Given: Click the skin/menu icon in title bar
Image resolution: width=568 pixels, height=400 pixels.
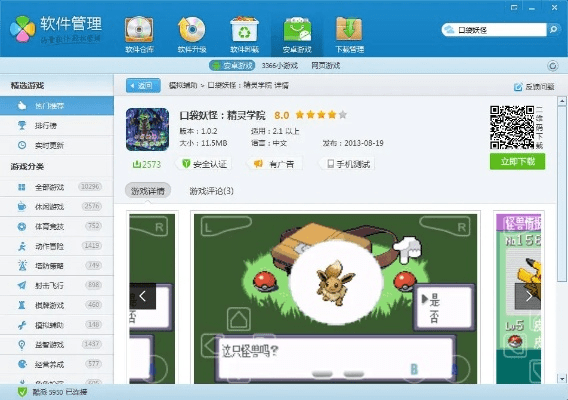Looking at the screenshot, I should (x=514, y=8).
